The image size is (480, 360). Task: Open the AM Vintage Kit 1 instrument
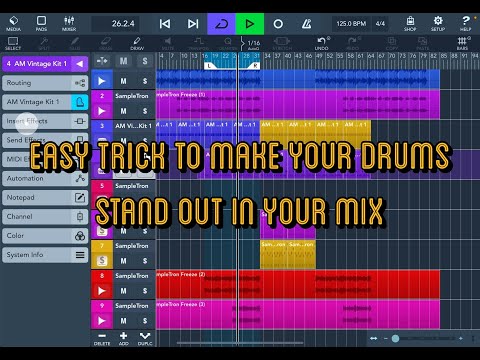(45, 102)
